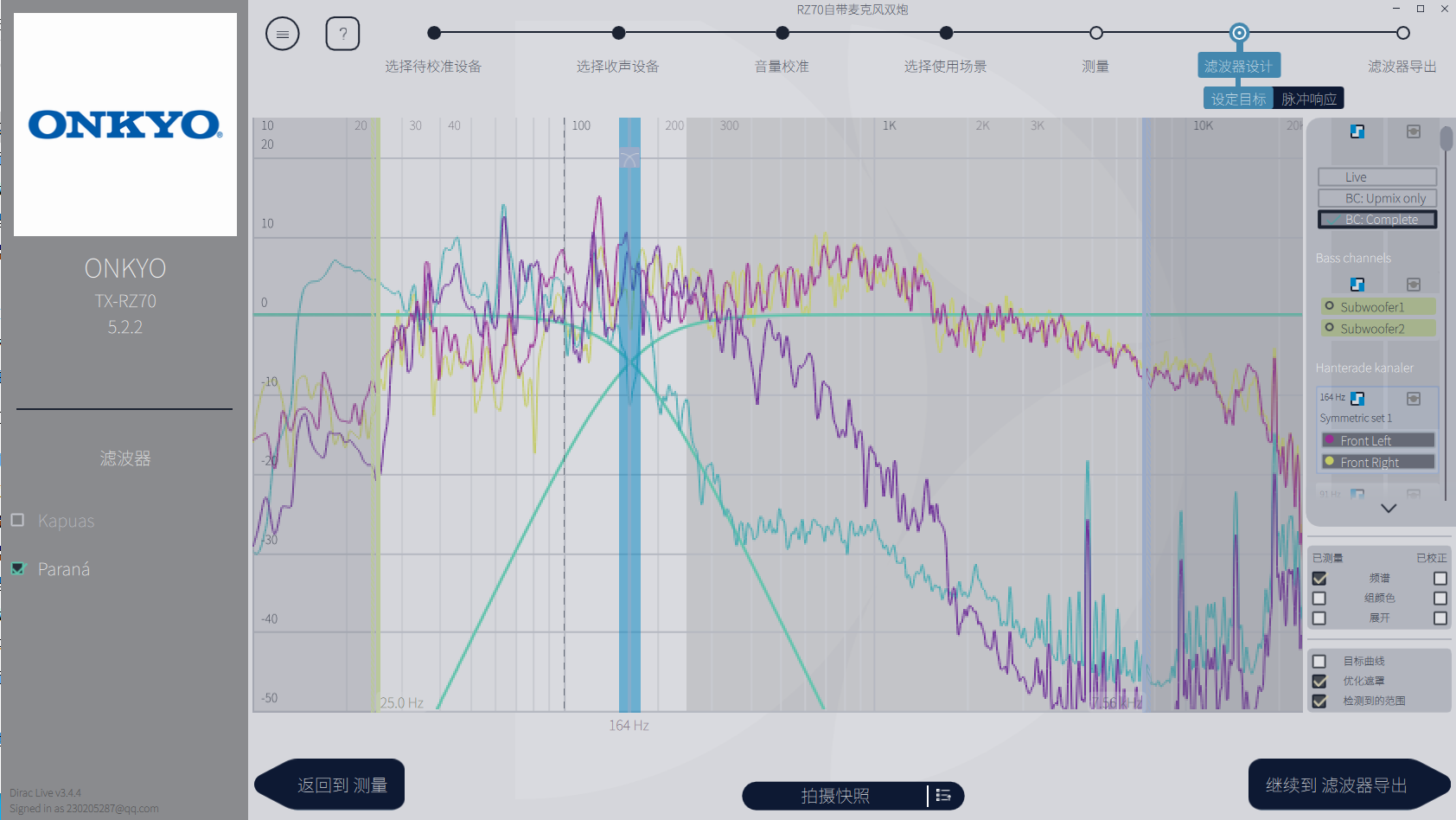
Task: Switch to the 脉冲响应 tab
Action: [1308, 99]
